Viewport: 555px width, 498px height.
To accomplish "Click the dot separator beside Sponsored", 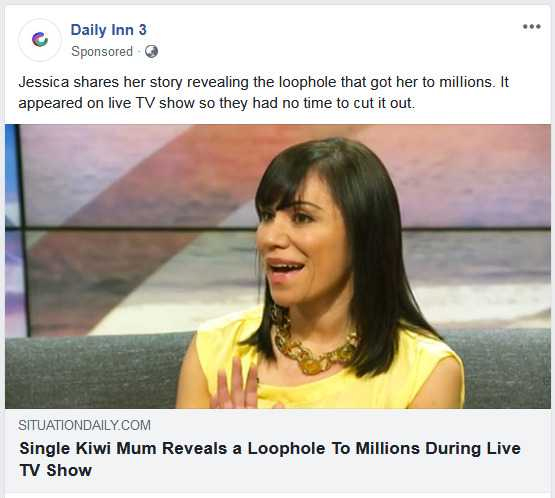I will (x=139, y=52).
